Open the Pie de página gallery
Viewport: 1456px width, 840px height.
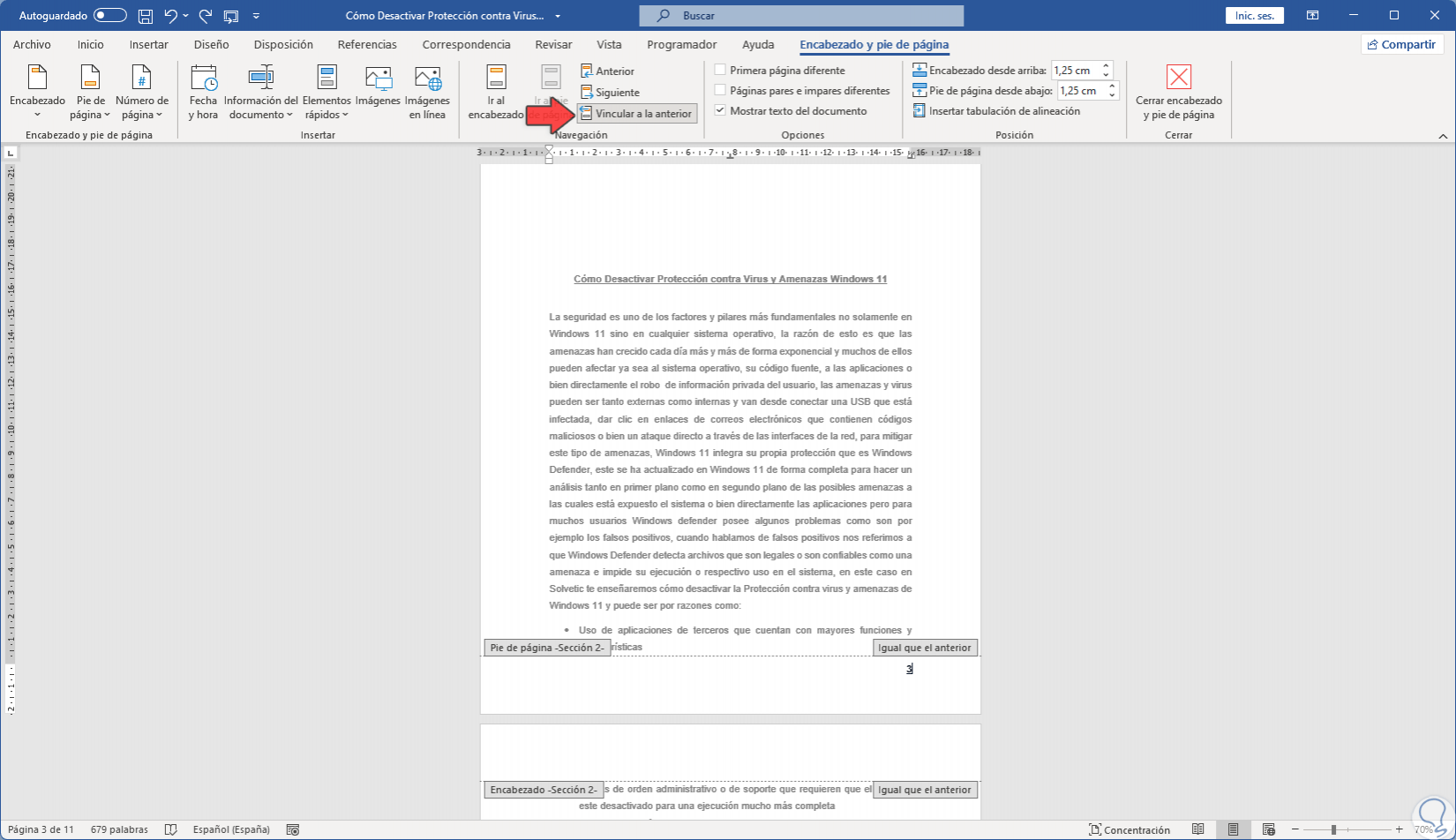90,92
